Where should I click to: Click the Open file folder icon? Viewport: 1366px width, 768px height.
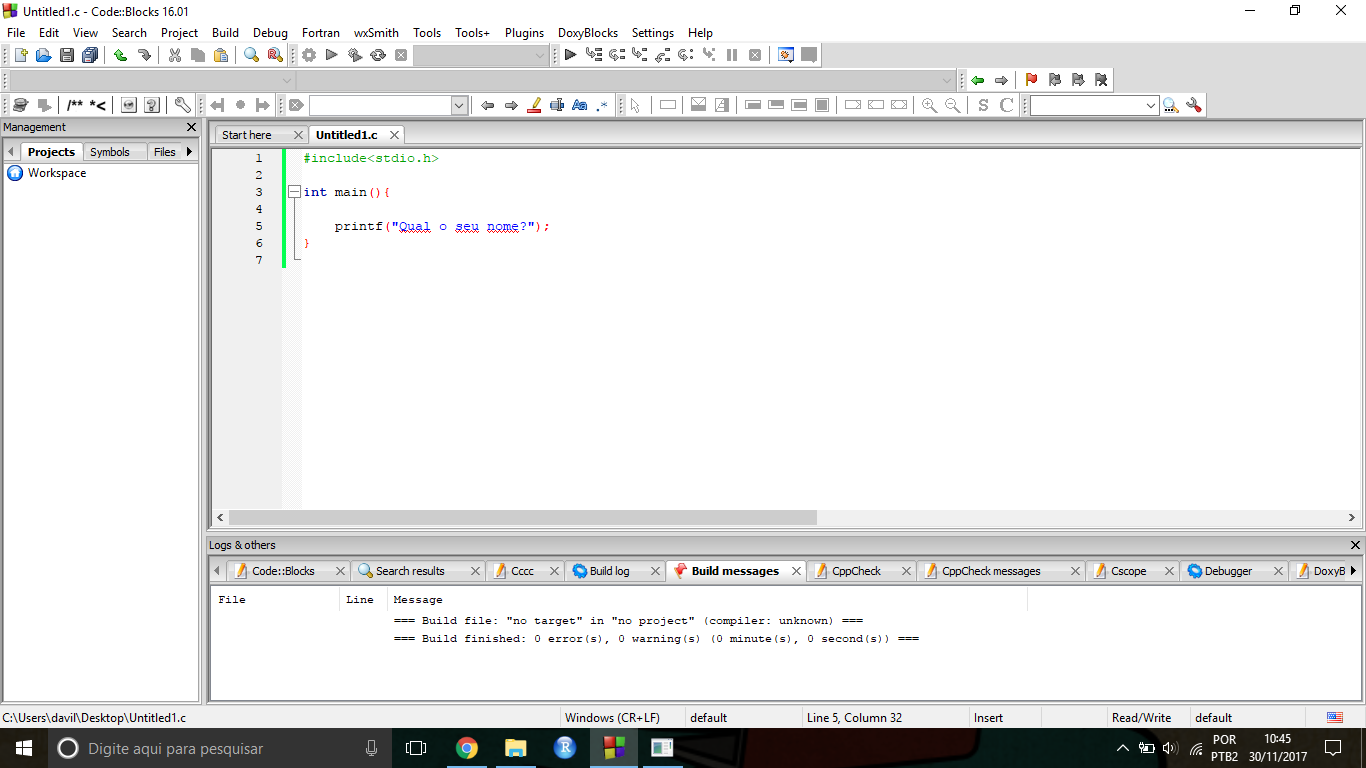[x=43, y=55]
